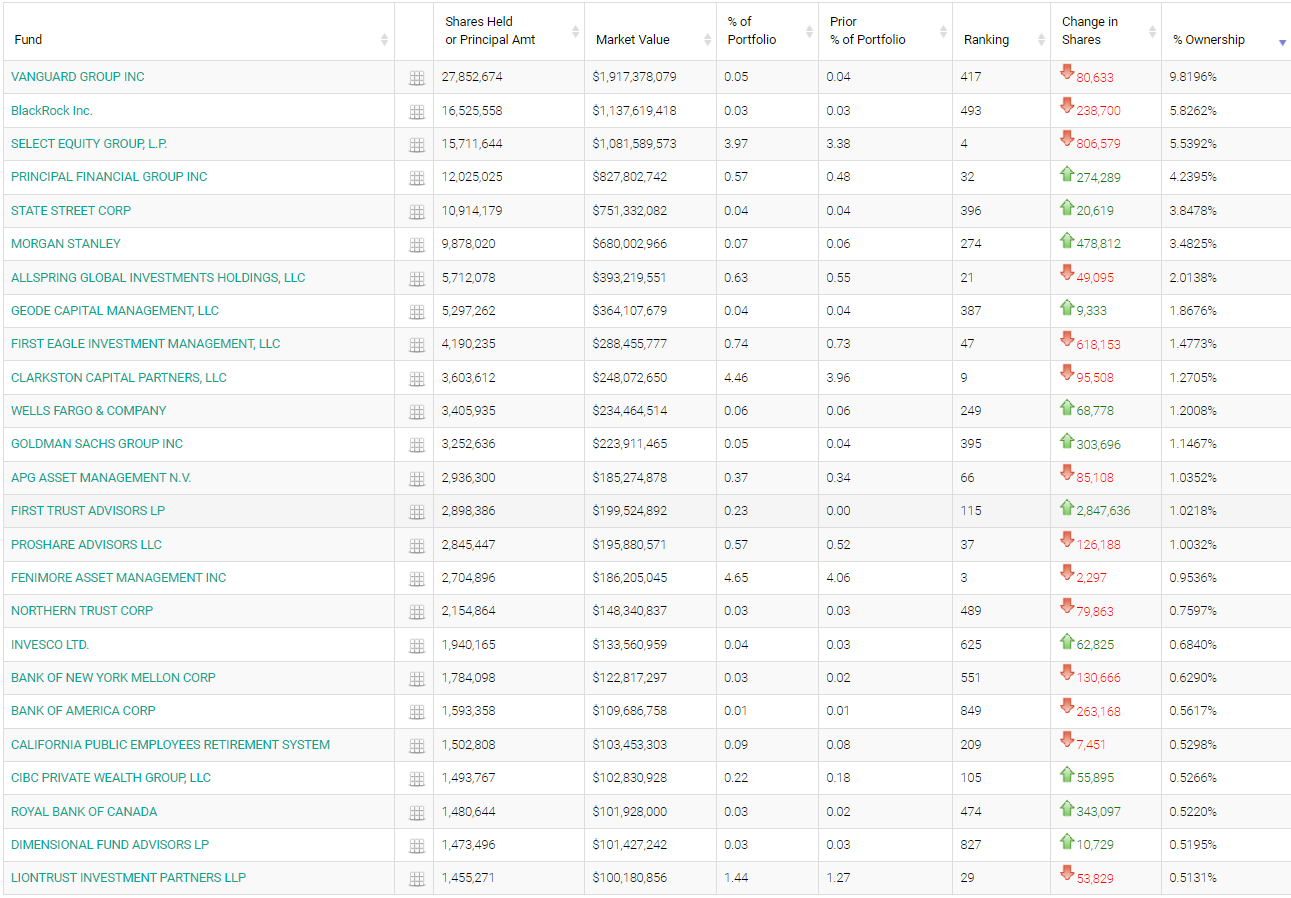1291x898 pixels.
Task: Open grid icon for NORTHERN TRUST CORP
Action: point(417,612)
